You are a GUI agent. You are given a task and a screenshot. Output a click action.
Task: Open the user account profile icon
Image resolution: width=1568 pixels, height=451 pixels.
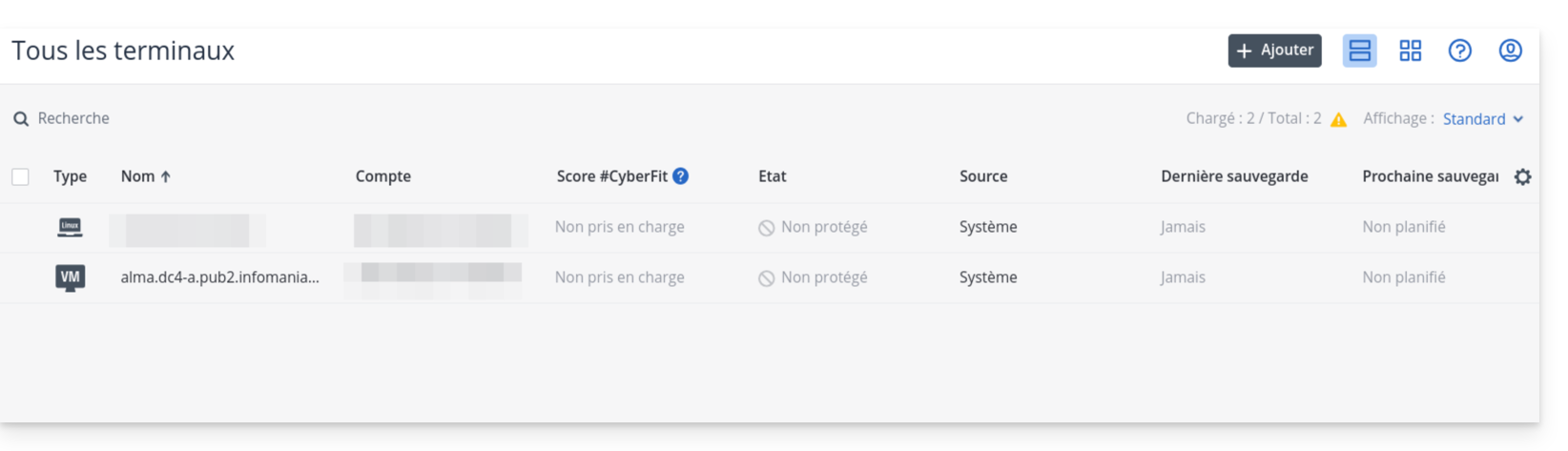pyautogui.click(x=1510, y=51)
